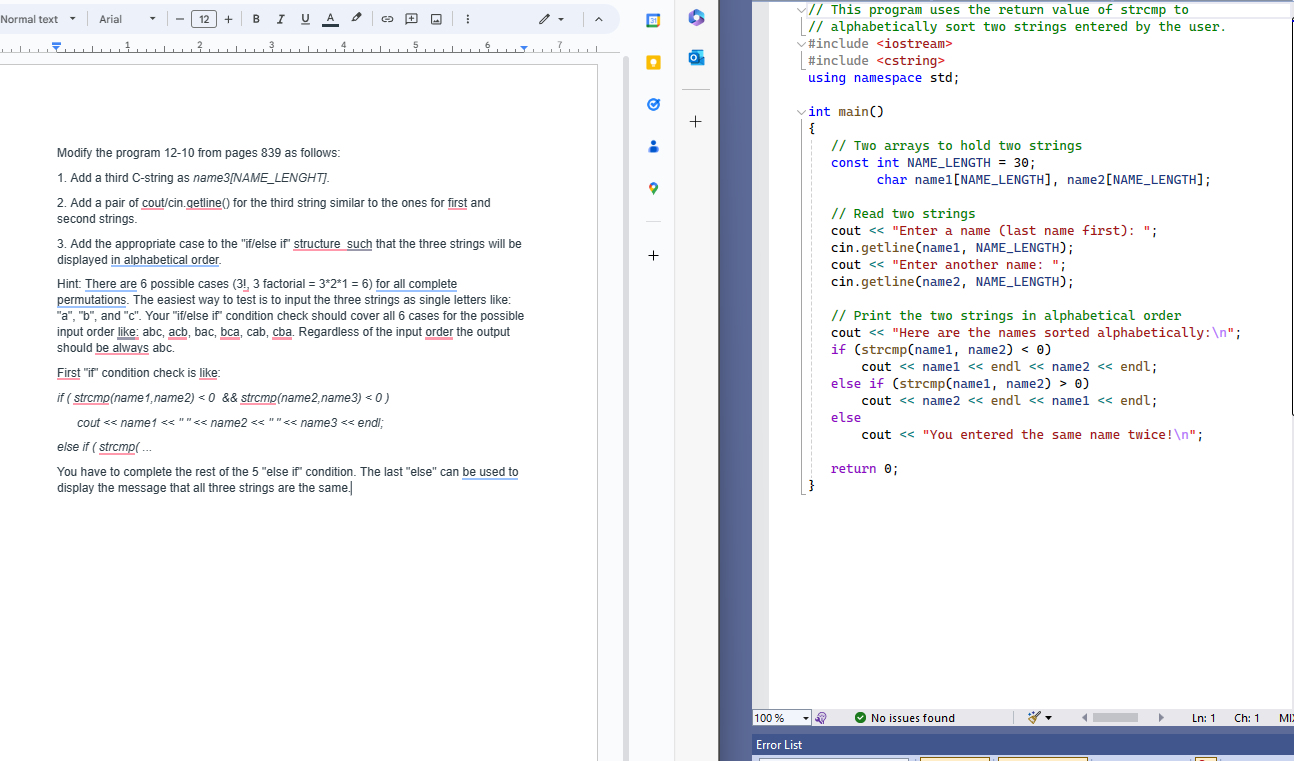Click the font size field showing 12

point(204,20)
